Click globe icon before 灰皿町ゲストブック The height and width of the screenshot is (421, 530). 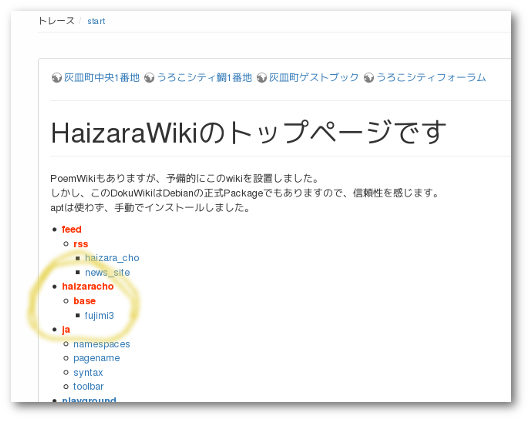pyautogui.click(x=262, y=78)
